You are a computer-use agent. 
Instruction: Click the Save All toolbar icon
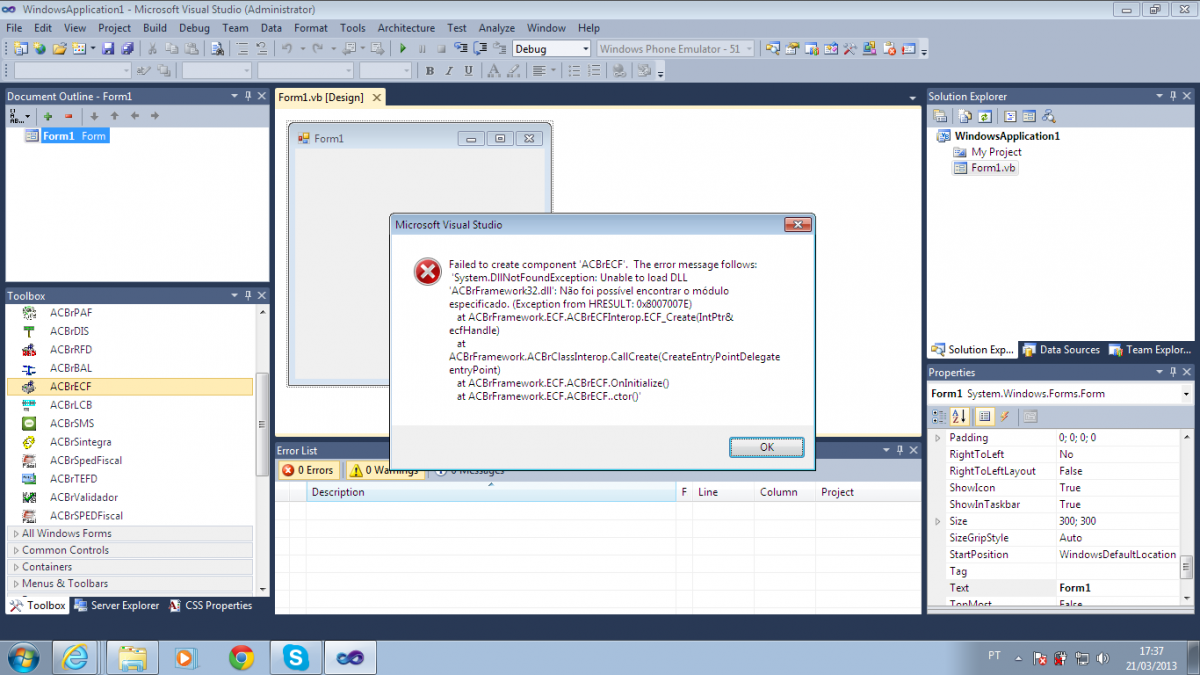(128, 48)
